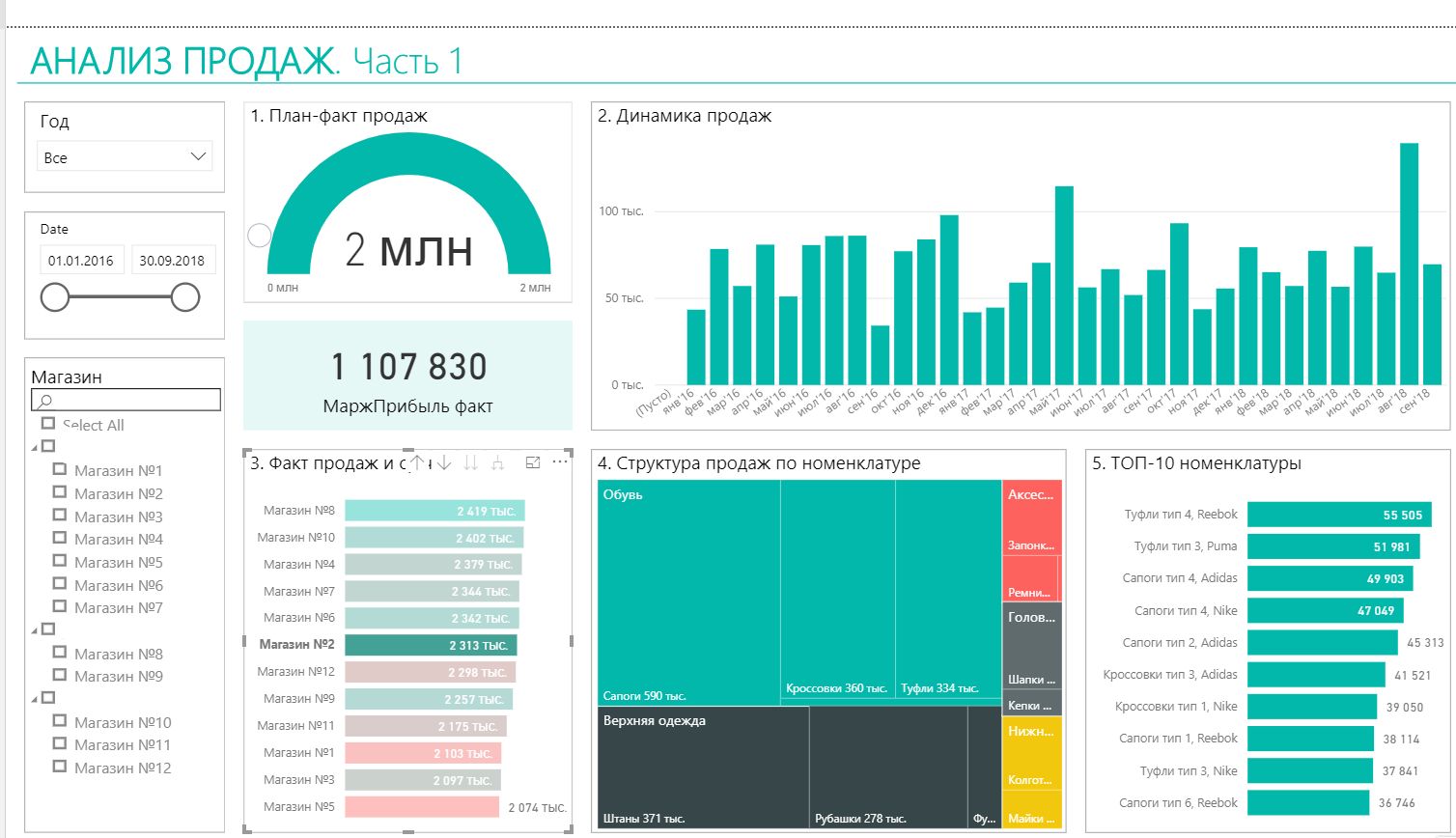Click the end date field 30.09.2018
1456x838 pixels.
pos(172,260)
